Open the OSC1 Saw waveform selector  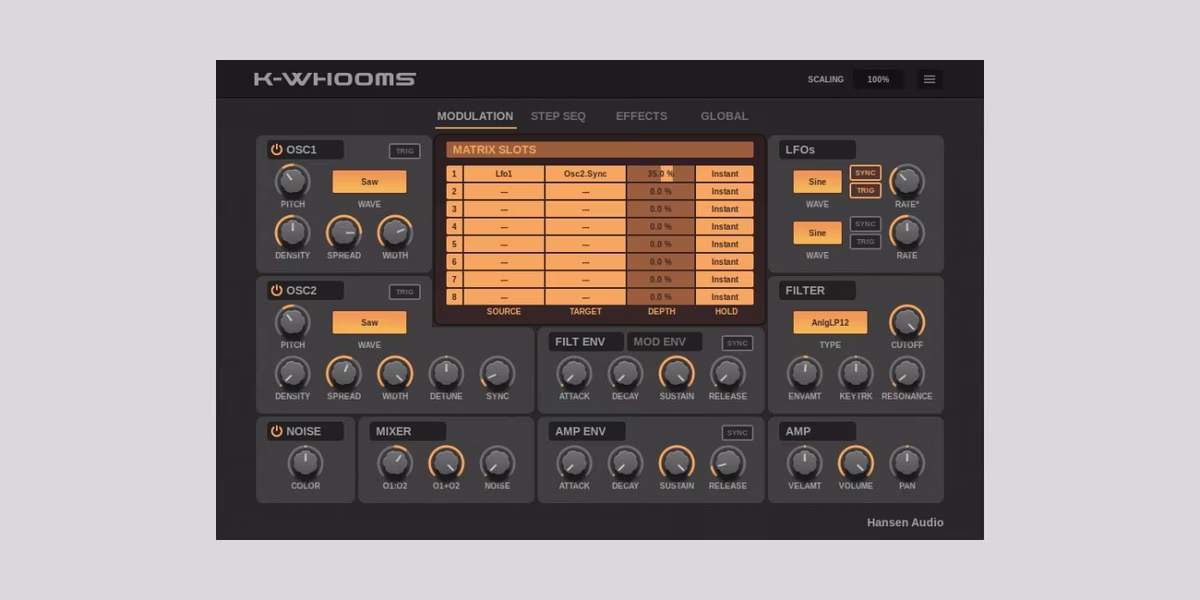click(x=368, y=181)
